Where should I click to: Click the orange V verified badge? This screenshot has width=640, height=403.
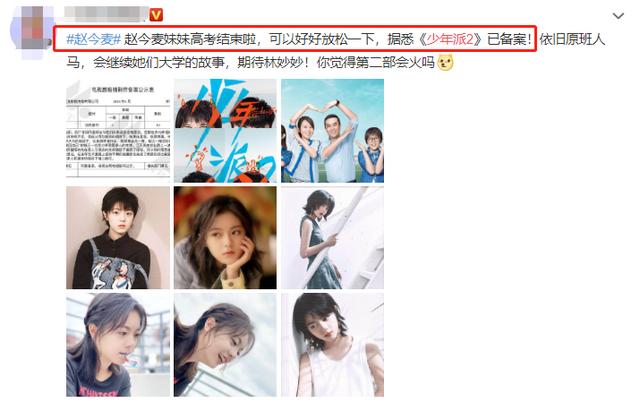point(156,15)
